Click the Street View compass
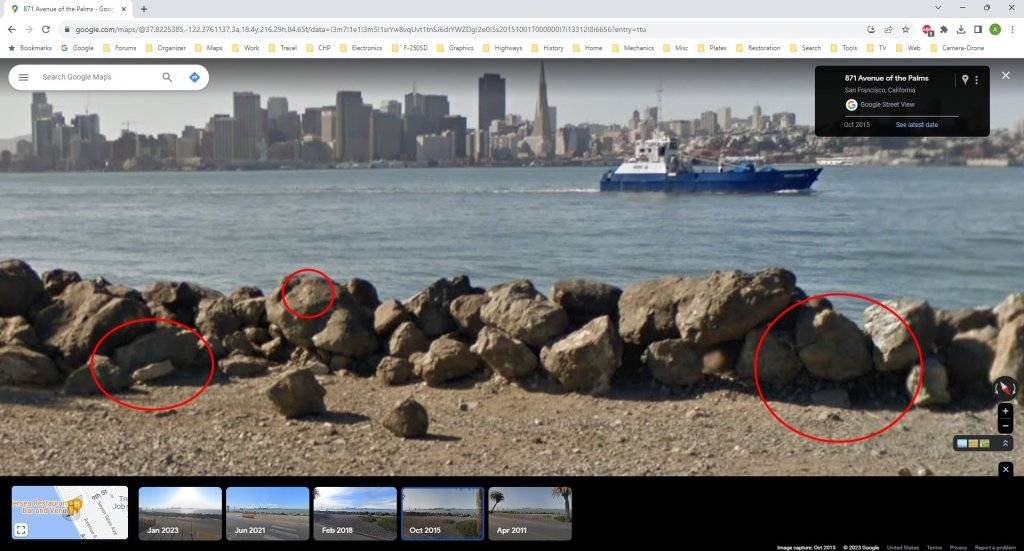 1004,387
